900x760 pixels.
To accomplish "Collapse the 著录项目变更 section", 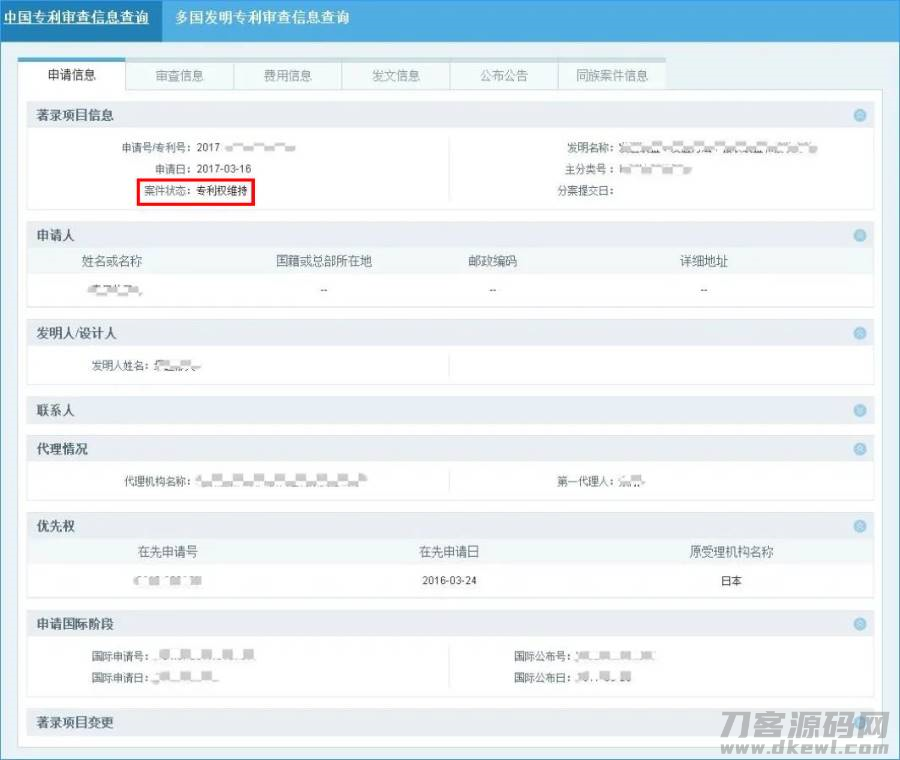I will (x=860, y=722).
